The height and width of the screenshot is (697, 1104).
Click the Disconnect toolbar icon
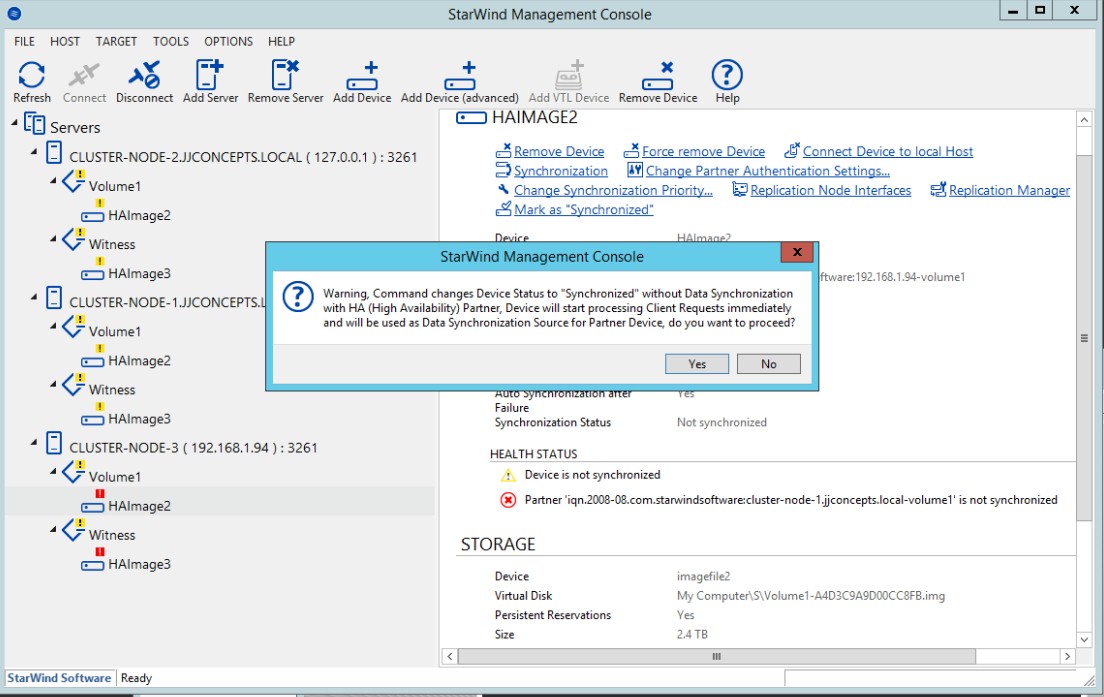coord(144,75)
